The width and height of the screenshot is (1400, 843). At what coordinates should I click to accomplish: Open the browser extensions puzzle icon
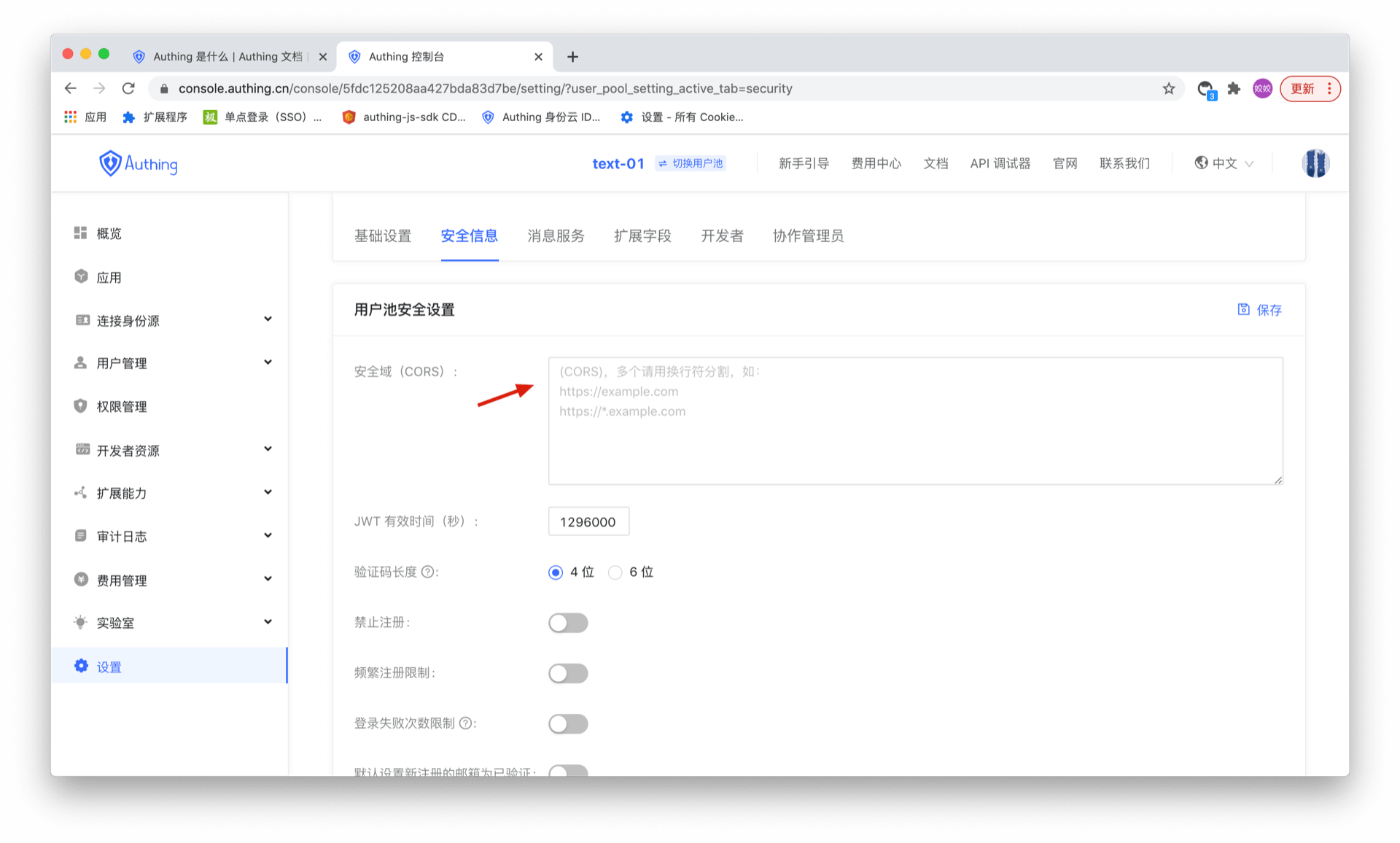point(1234,88)
